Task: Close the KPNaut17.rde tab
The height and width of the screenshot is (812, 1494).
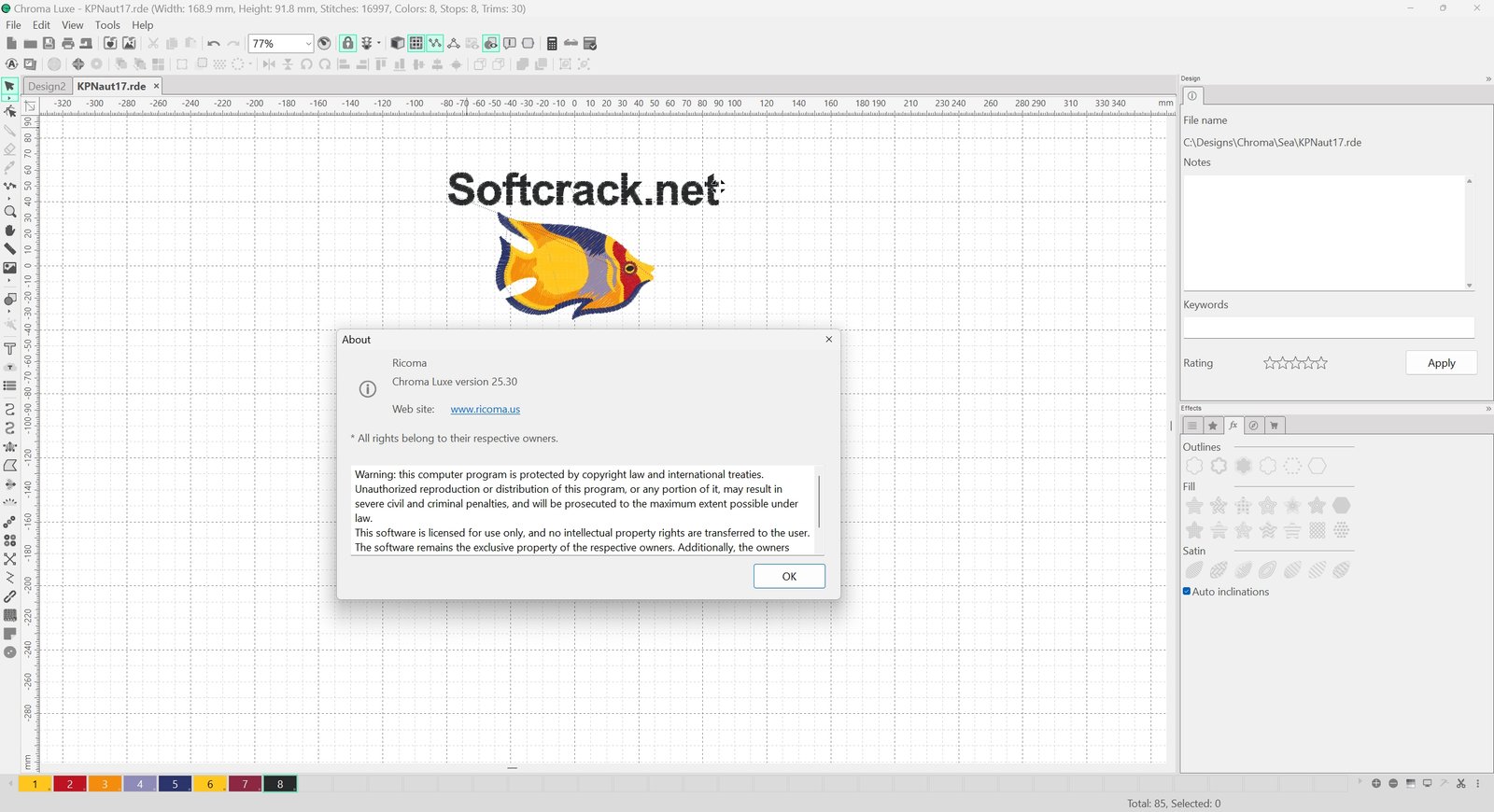Action: pyautogui.click(x=156, y=86)
